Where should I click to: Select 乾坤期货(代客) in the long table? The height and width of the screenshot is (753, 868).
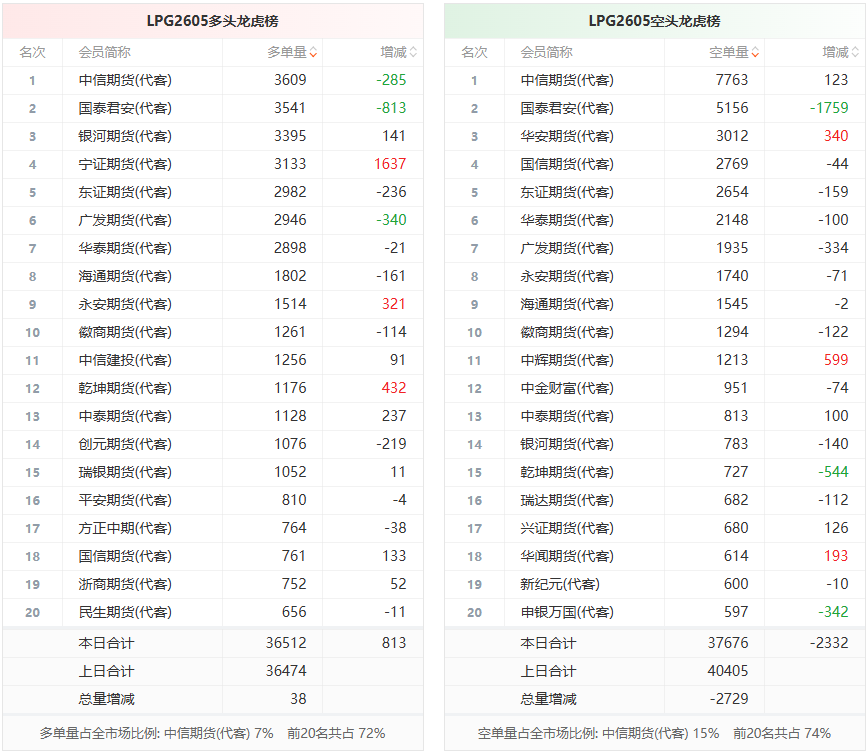click(x=125, y=388)
